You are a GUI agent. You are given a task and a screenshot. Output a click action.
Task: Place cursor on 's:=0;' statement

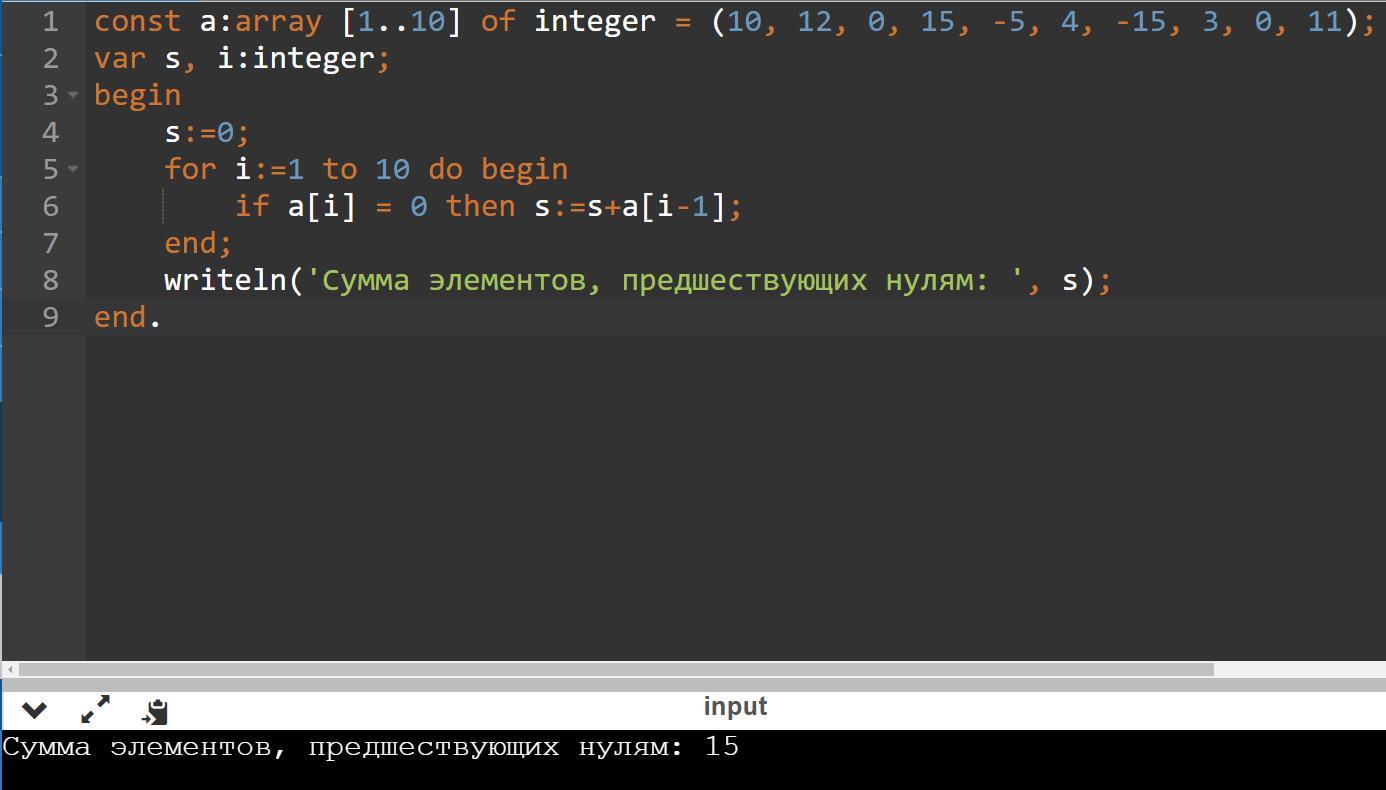click(207, 132)
